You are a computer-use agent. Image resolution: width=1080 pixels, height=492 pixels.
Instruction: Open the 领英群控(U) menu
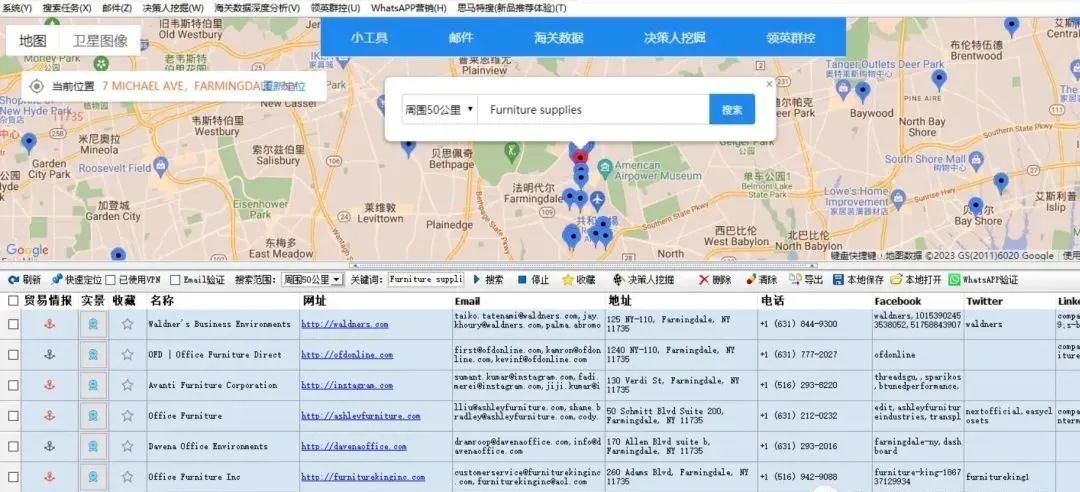[x=335, y=8]
